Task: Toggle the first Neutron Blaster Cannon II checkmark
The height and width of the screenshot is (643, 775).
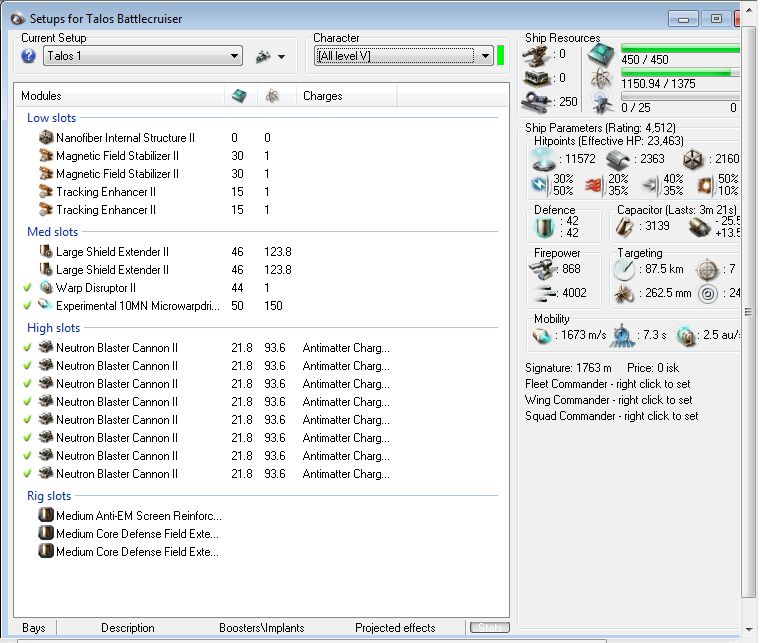Action: tap(28, 347)
